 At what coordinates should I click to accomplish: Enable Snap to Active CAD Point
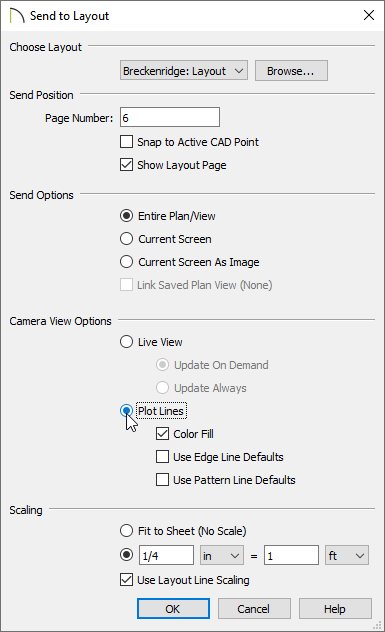pos(127,142)
